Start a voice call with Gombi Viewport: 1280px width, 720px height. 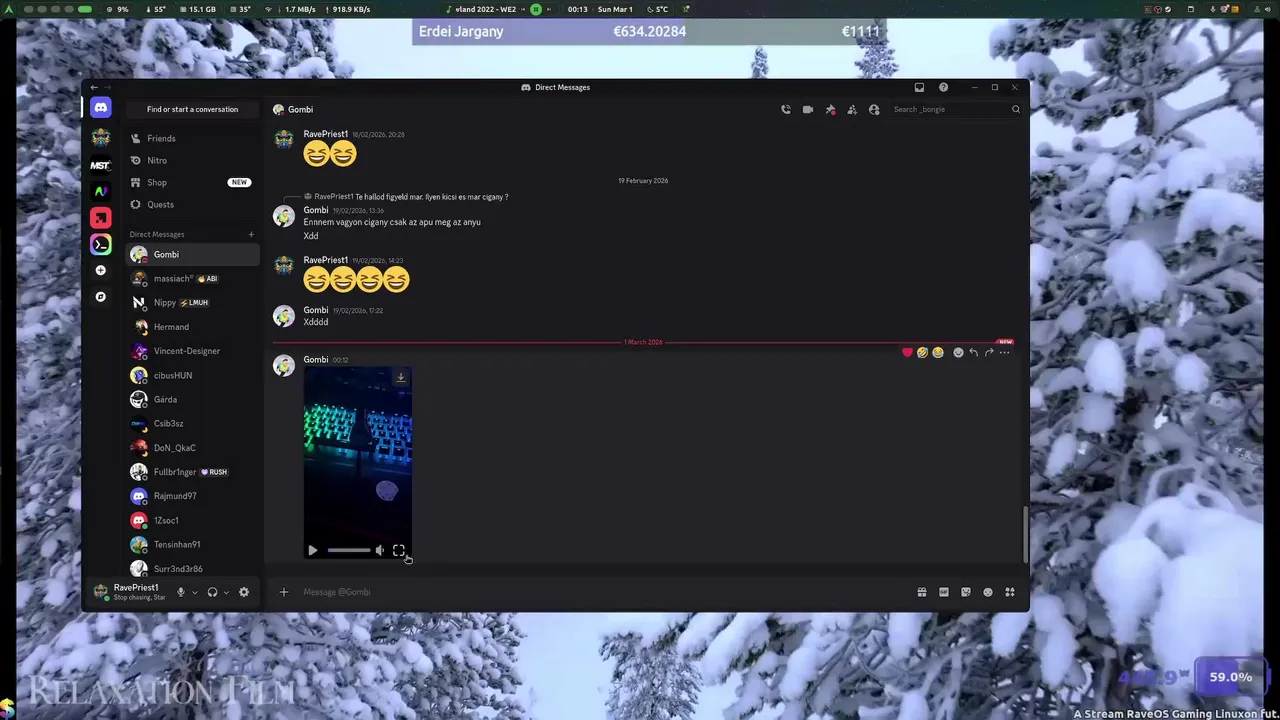[x=786, y=109]
